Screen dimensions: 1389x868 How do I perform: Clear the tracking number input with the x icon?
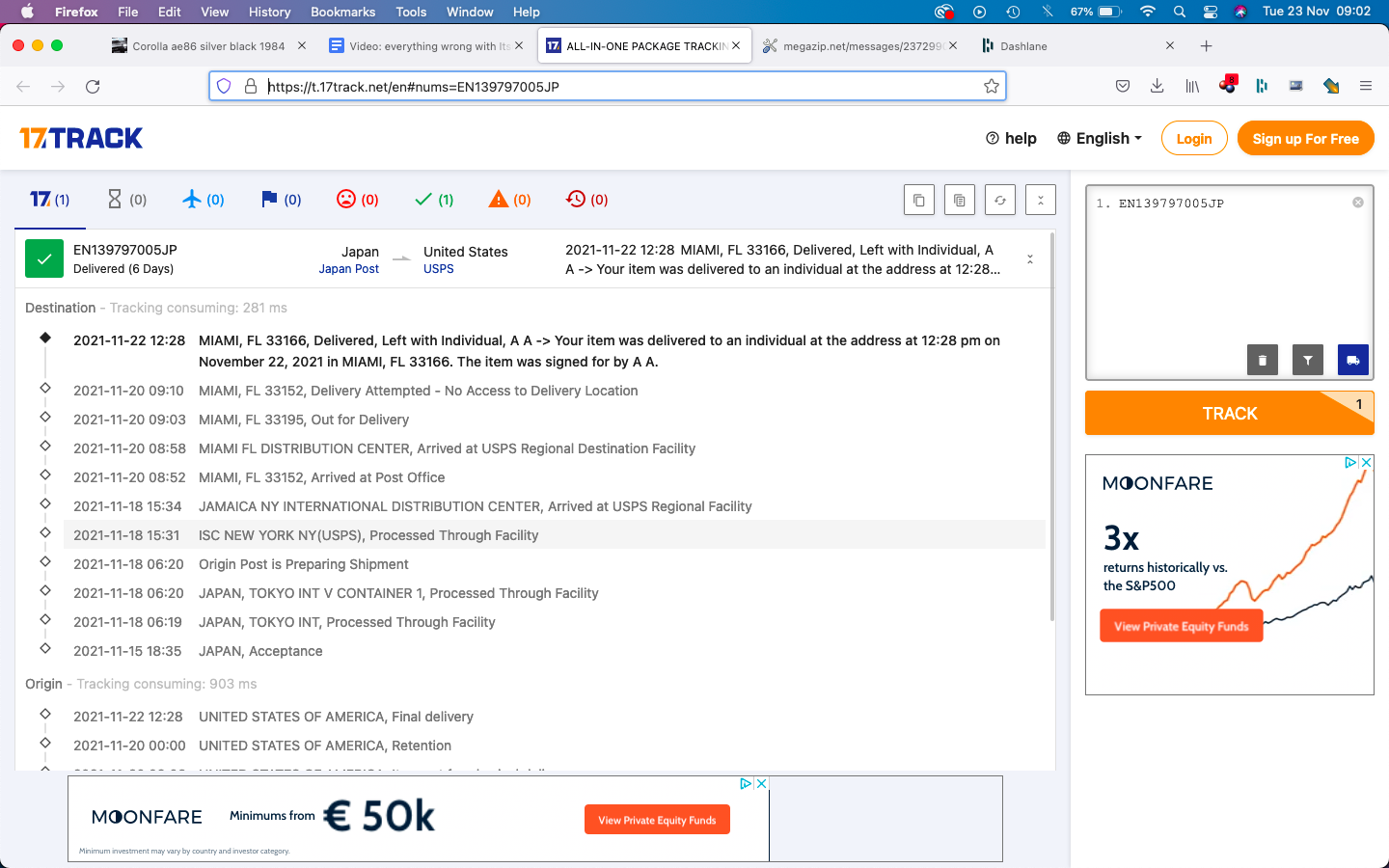pos(1357,203)
